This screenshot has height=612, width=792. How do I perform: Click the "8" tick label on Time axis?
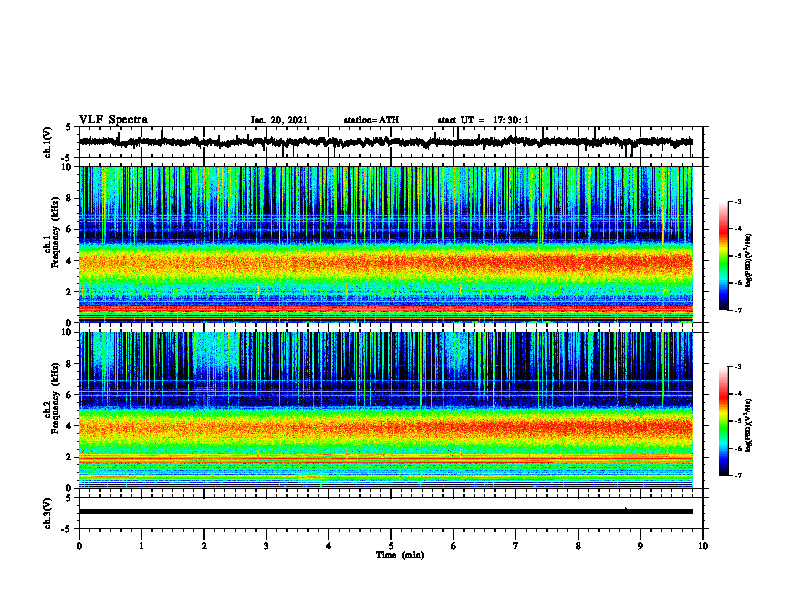578,546
